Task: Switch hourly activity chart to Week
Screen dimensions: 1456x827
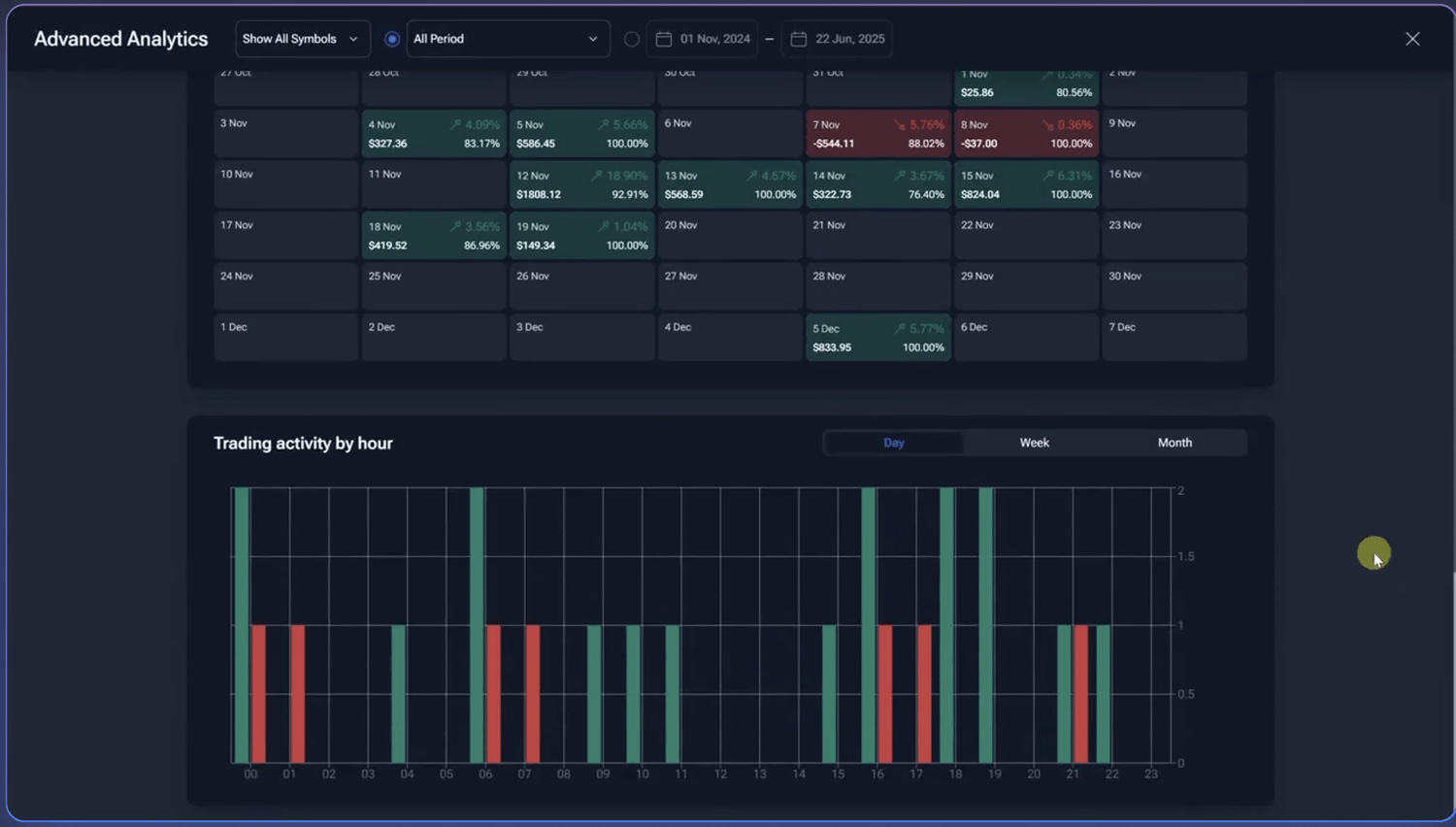Action: pos(1034,443)
